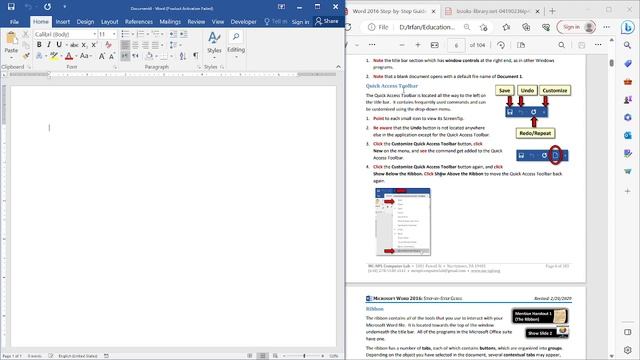Click the PDF zoom in plus button
The width and height of the screenshot is (640, 360).
(x=418, y=45)
